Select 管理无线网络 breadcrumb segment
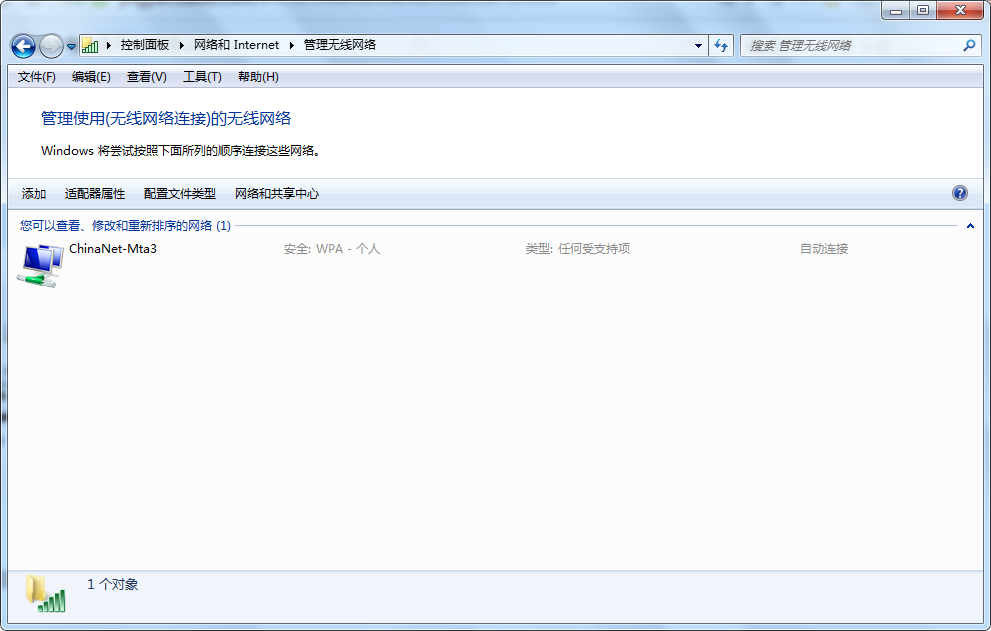 point(340,45)
